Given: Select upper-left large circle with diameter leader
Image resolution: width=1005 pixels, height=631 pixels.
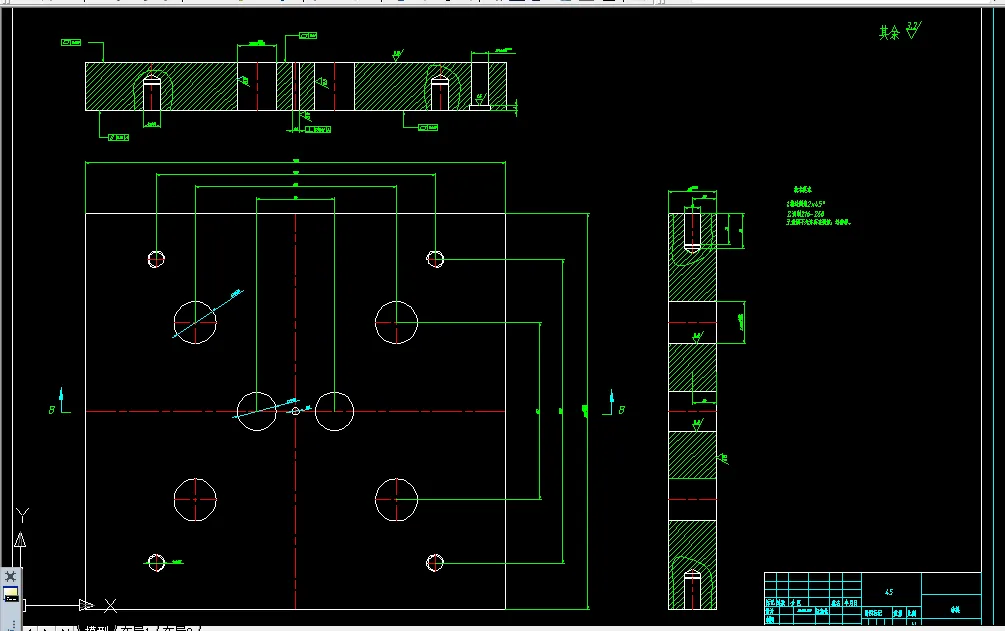Looking at the screenshot, I should pos(195,322).
